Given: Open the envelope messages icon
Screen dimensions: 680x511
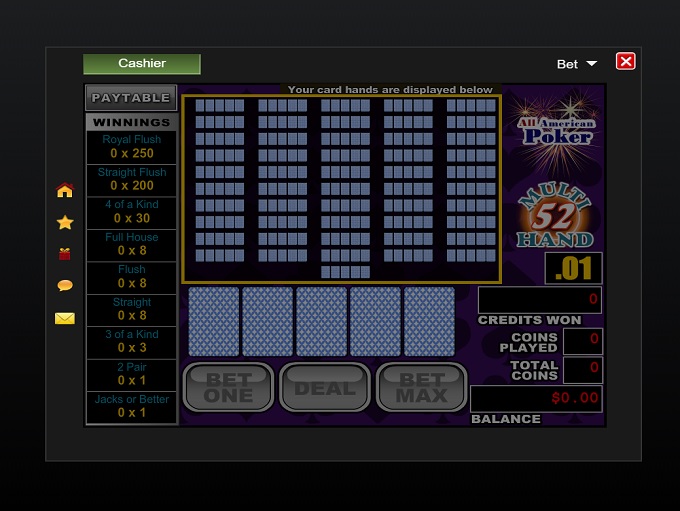Looking at the screenshot, I should pos(65,318).
